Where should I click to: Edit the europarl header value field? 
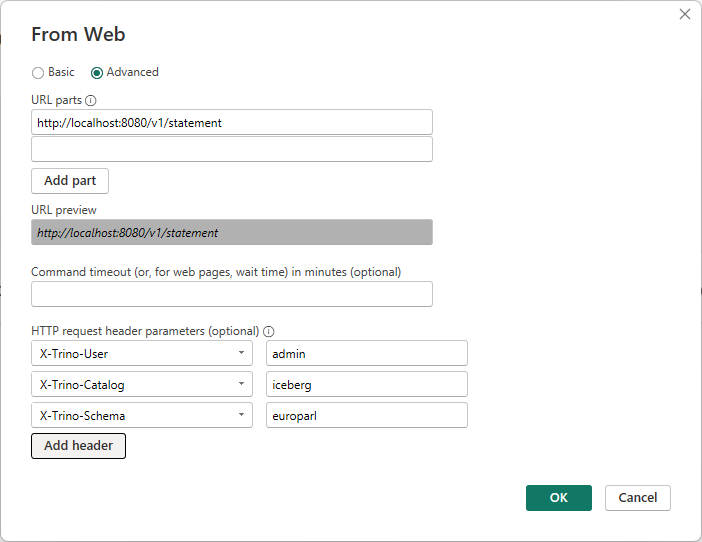tap(366, 416)
